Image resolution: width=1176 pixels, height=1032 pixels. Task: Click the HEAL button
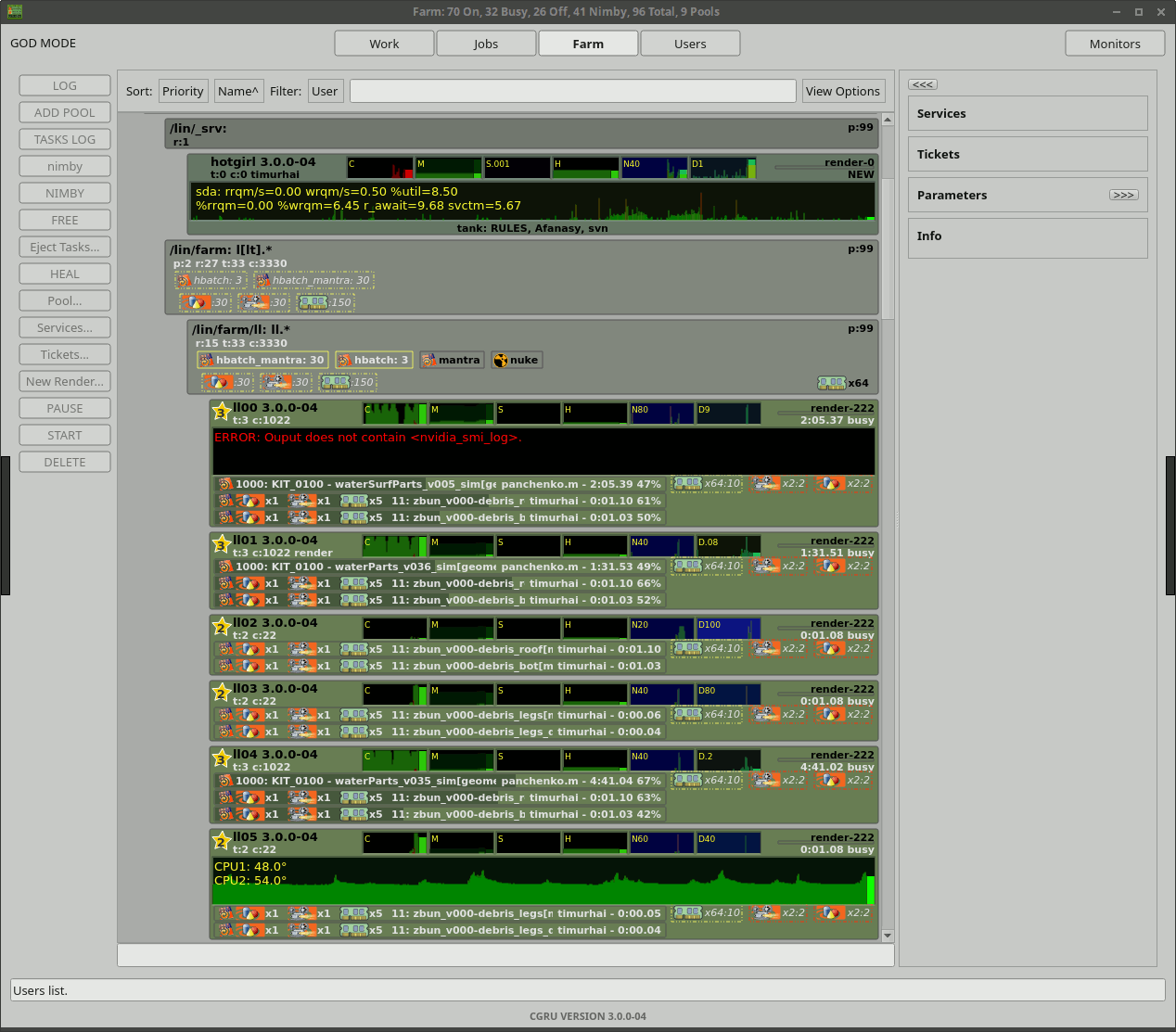[x=65, y=274]
